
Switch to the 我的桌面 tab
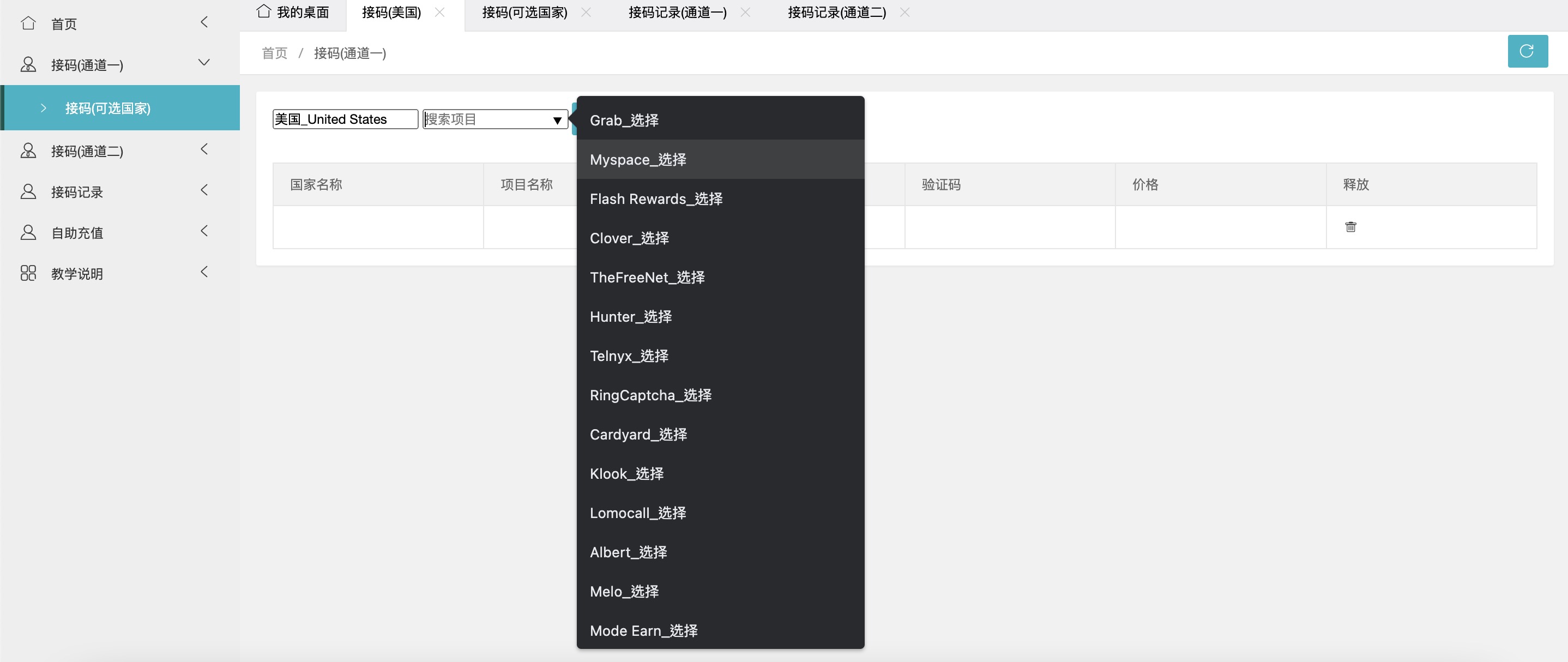(293, 12)
